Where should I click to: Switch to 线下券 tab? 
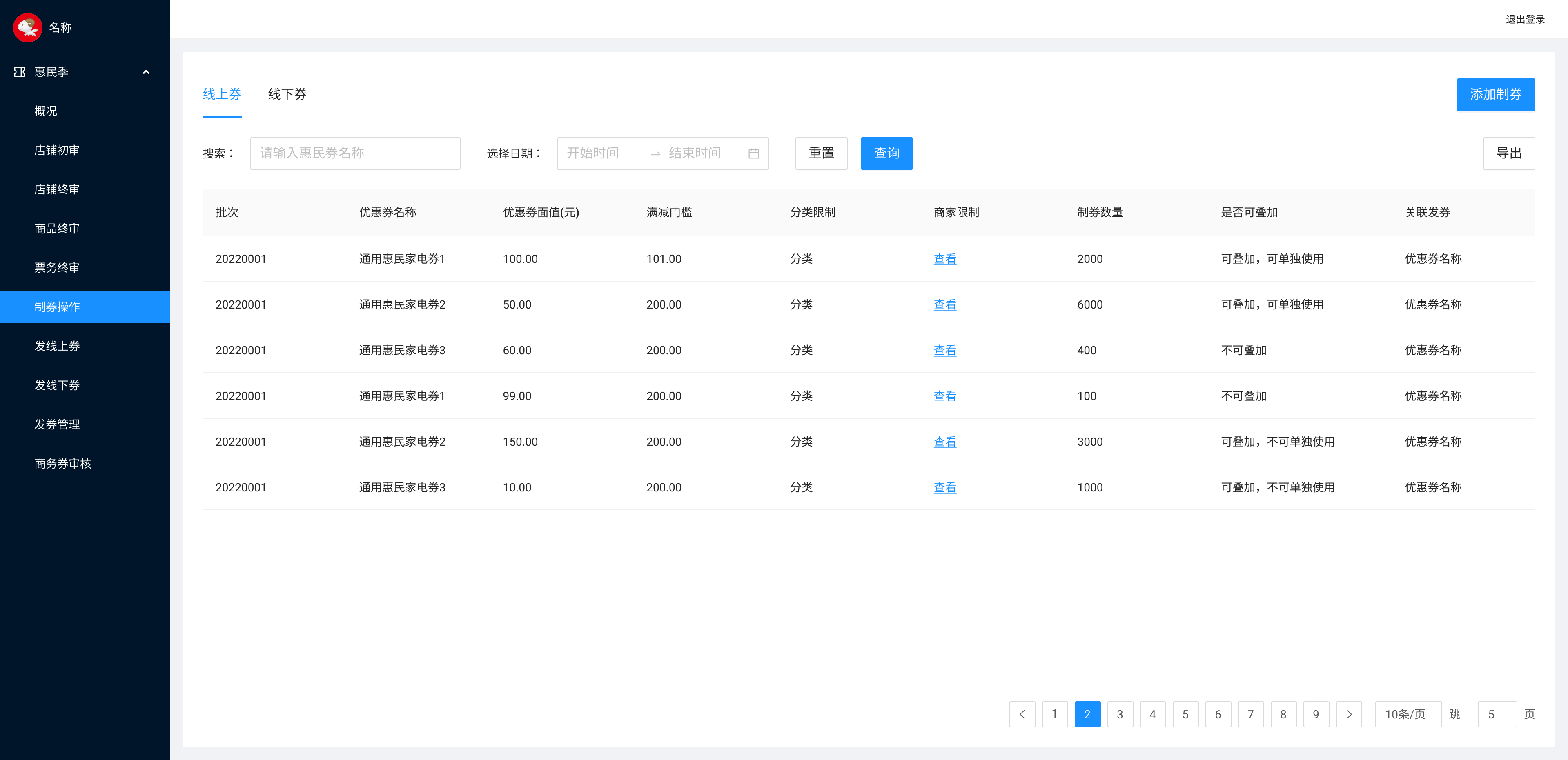pyautogui.click(x=287, y=94)
